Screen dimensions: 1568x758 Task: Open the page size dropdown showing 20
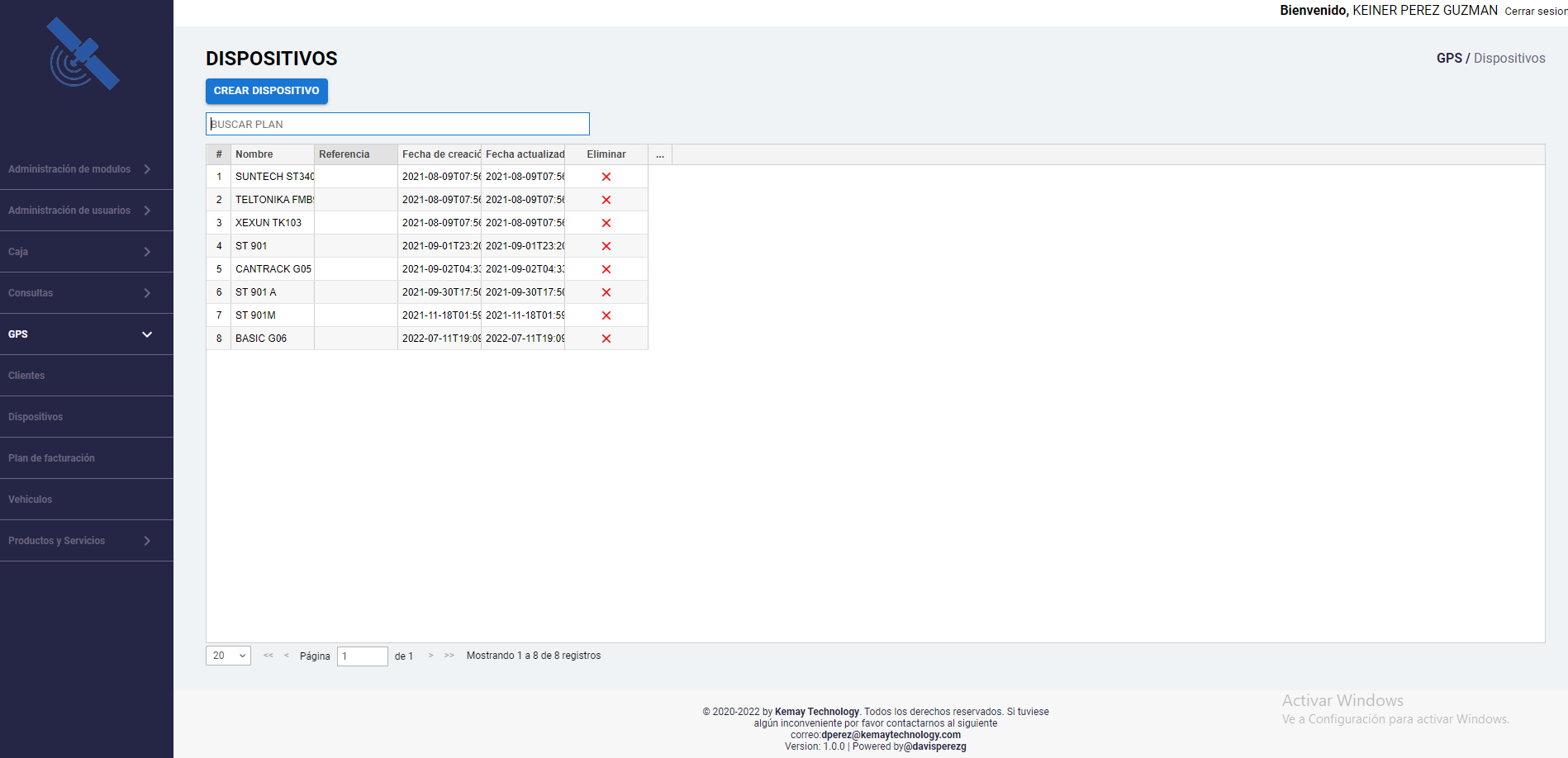[228, 656]
